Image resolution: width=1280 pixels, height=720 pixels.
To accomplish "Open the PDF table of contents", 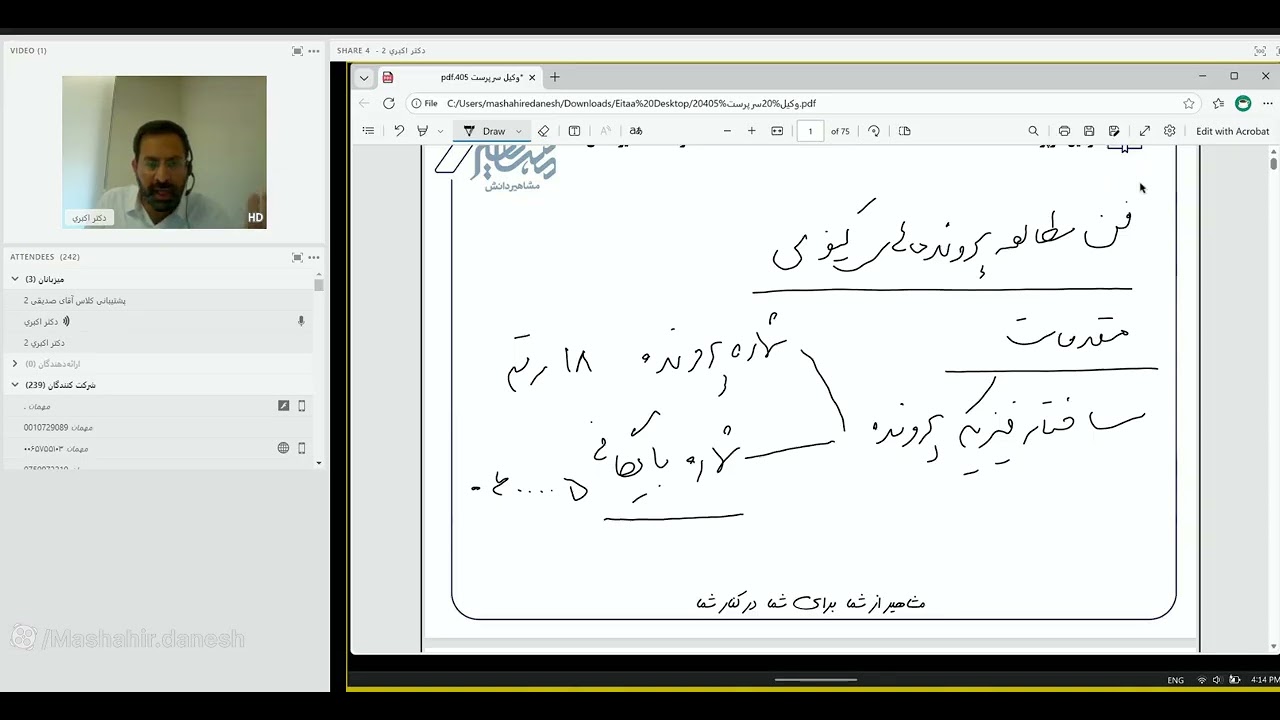I will (x=368, y=131).
